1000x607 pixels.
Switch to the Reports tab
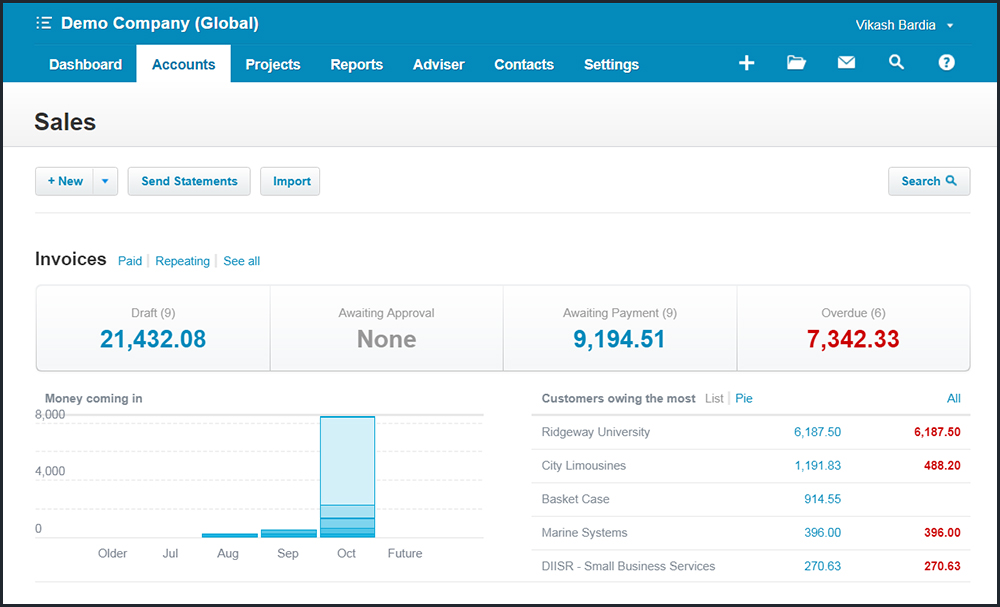(x=357, y=64)
